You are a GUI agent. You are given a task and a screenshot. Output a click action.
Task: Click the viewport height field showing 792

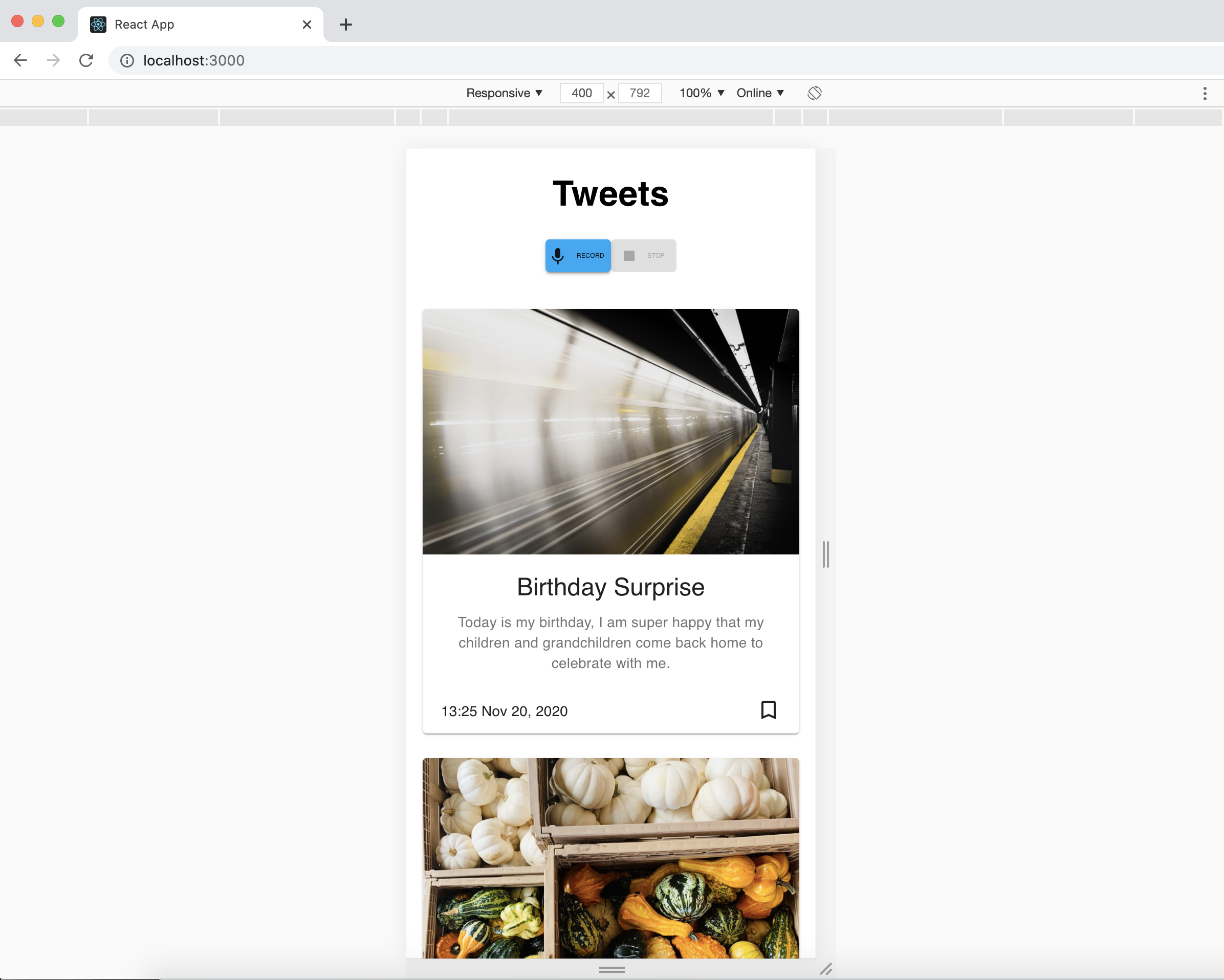[x=639, y=93]
